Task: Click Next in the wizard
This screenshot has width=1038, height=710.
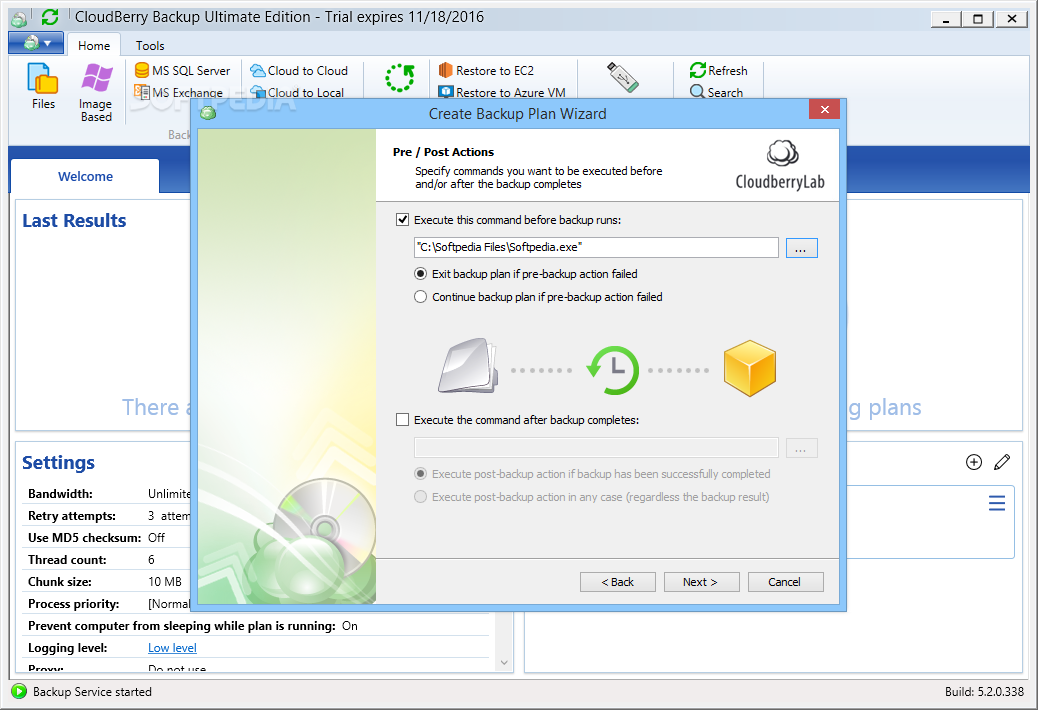Action: click(x=701, y=582)
